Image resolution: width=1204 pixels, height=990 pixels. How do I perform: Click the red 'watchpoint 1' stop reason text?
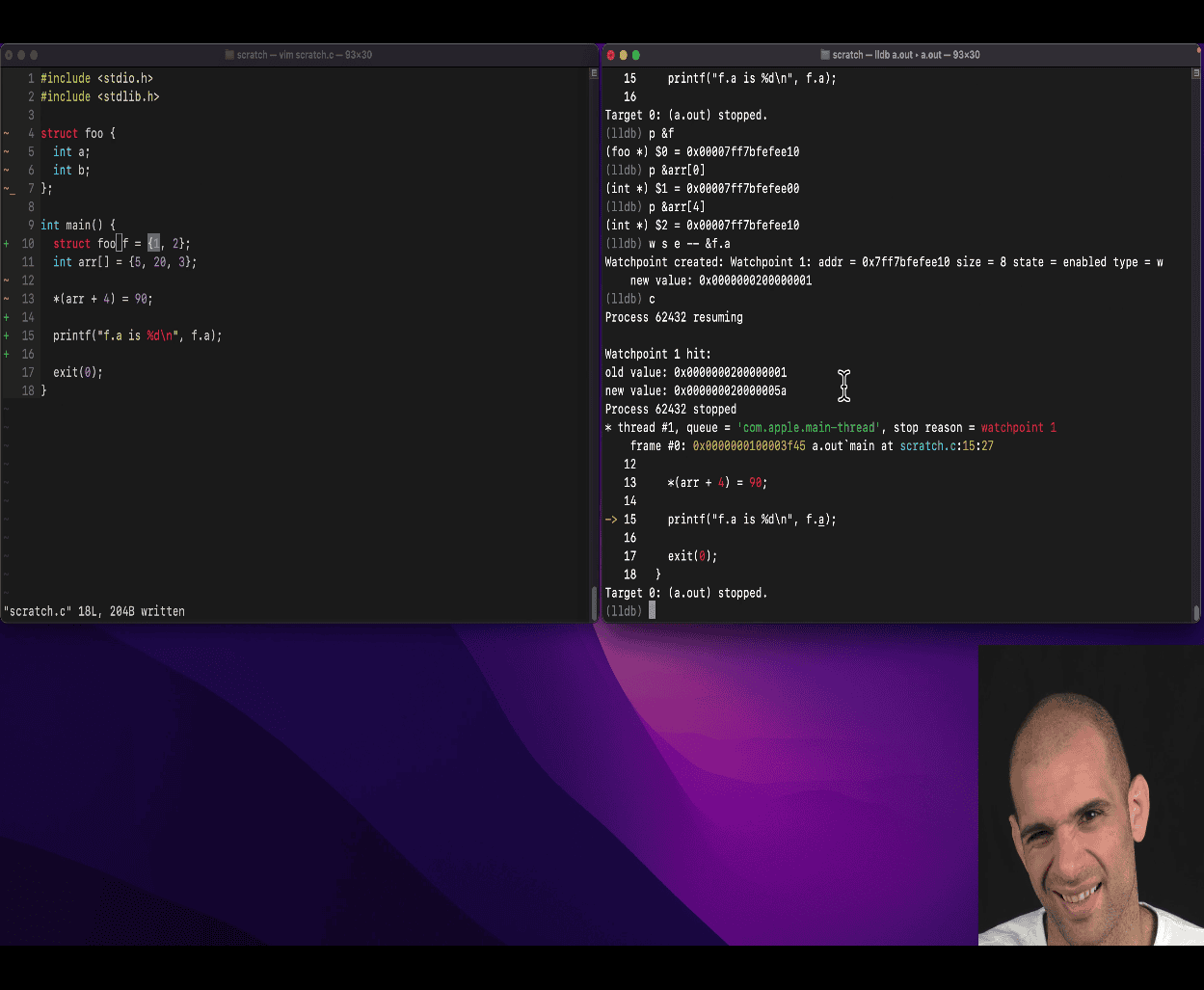(1018, 428)
